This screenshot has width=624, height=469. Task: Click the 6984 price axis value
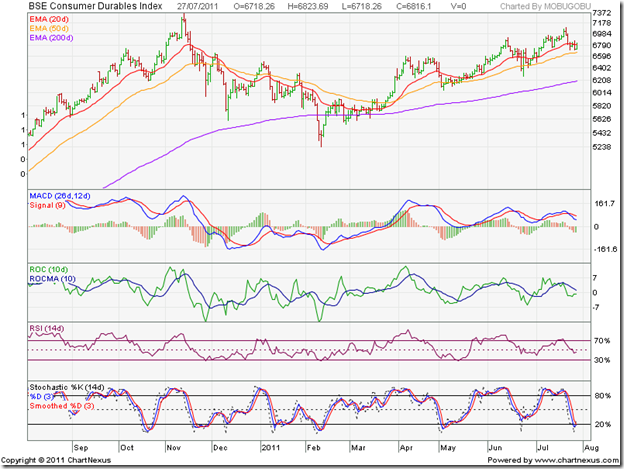[602, 34]
